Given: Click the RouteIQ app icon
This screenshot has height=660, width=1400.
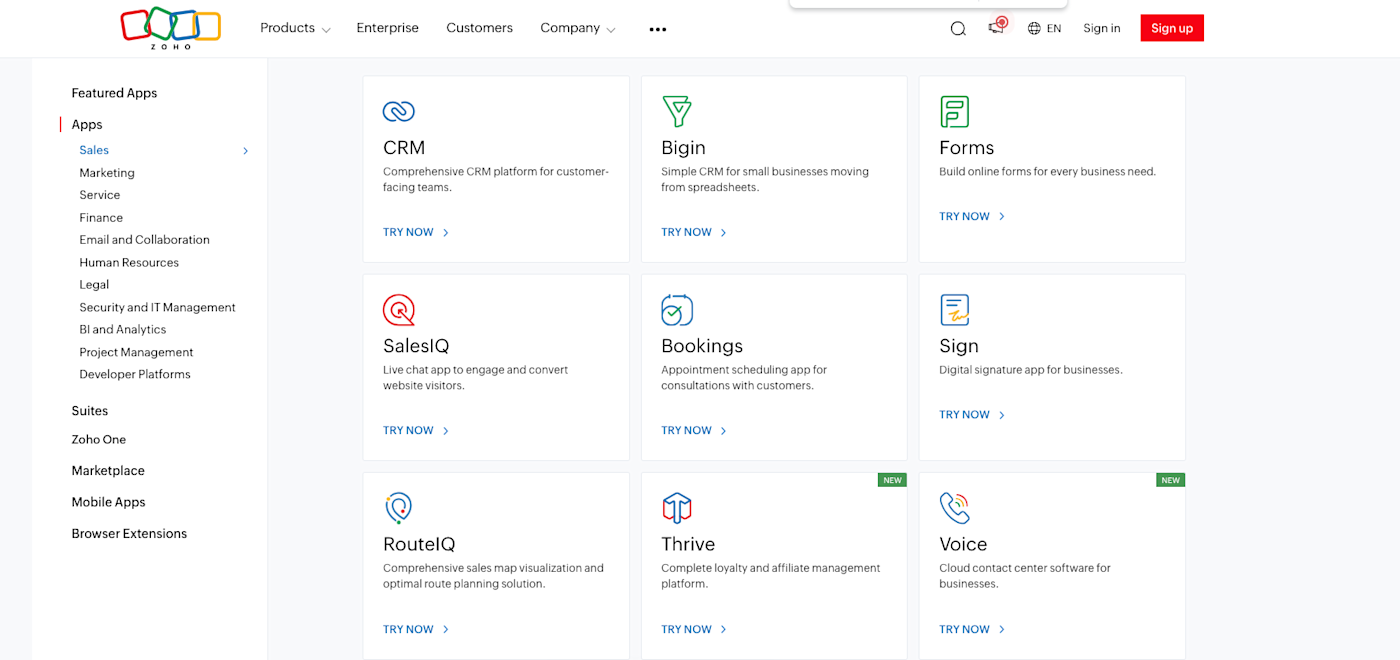Looking at the screenshot, I should pos(398,508).
